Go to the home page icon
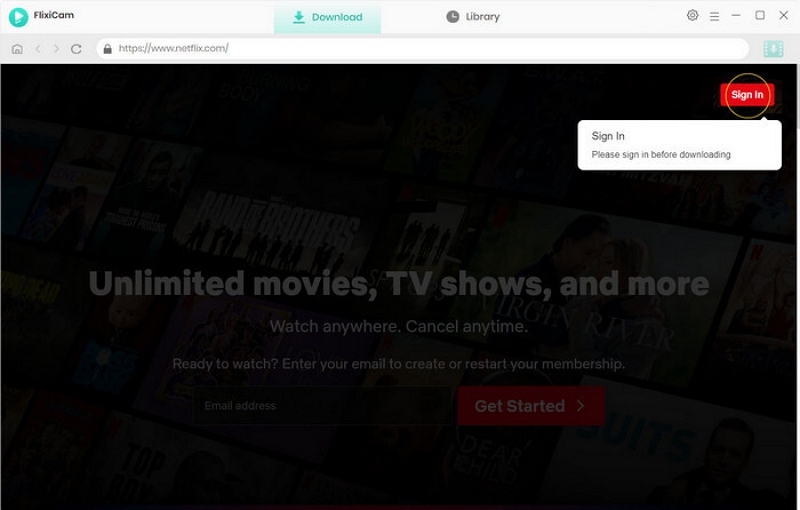This screenshot has height=510, width=800. click(x=17, y=49)
